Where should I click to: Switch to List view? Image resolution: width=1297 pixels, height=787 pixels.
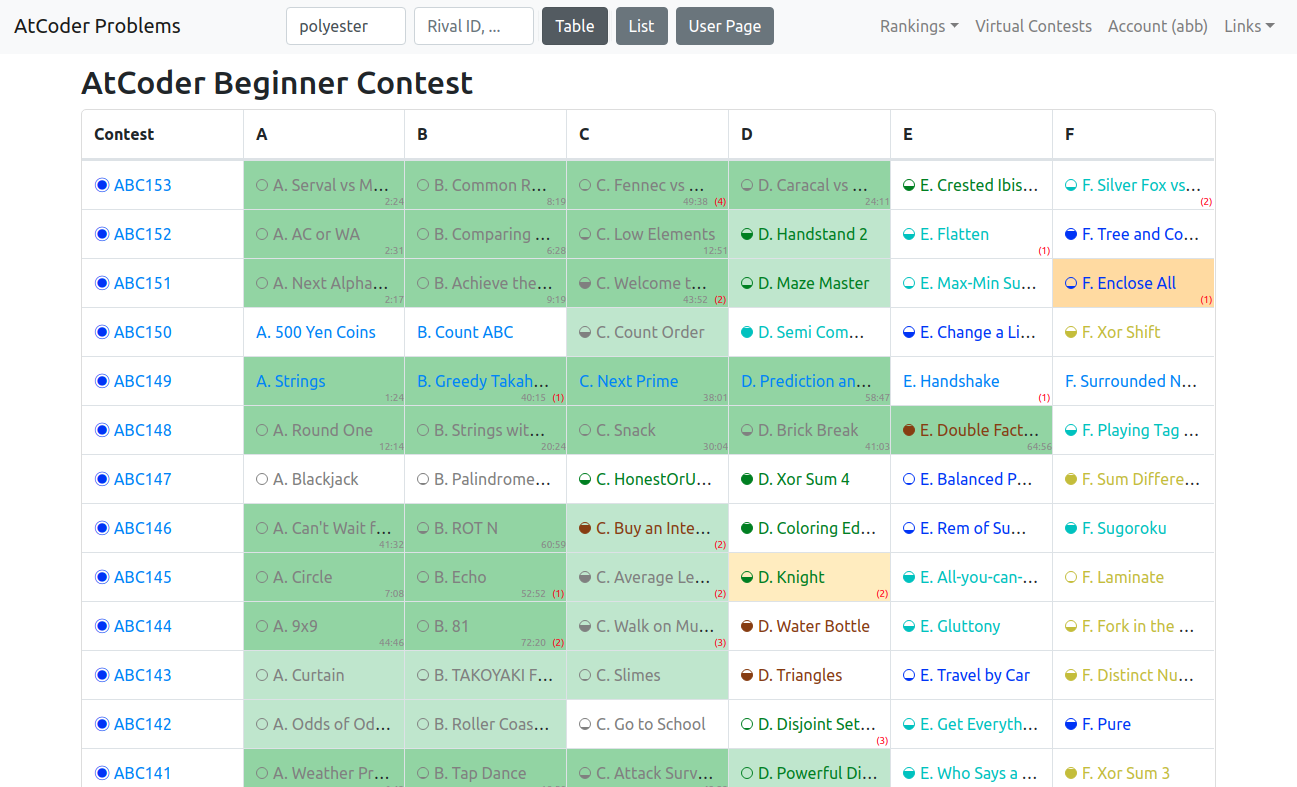click(642, 26)
